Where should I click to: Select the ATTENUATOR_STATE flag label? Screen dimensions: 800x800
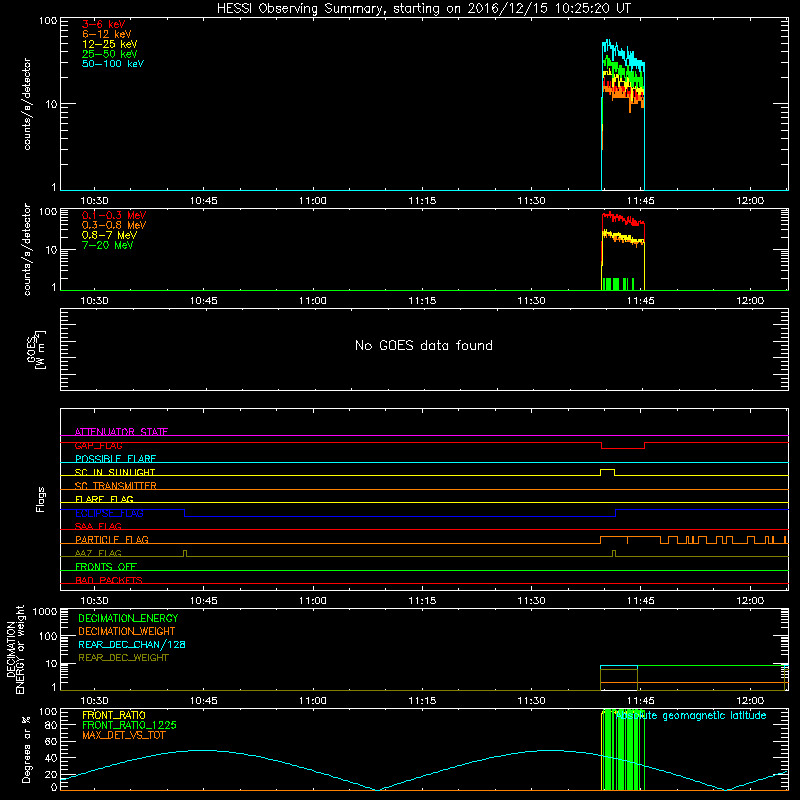pyautogui.click(x=121, y=432)
